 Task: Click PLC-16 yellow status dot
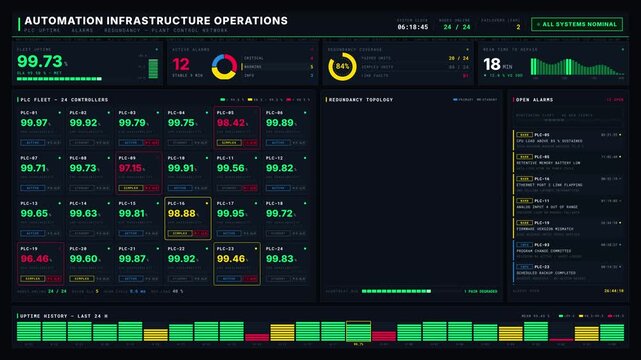pos(207,203)
